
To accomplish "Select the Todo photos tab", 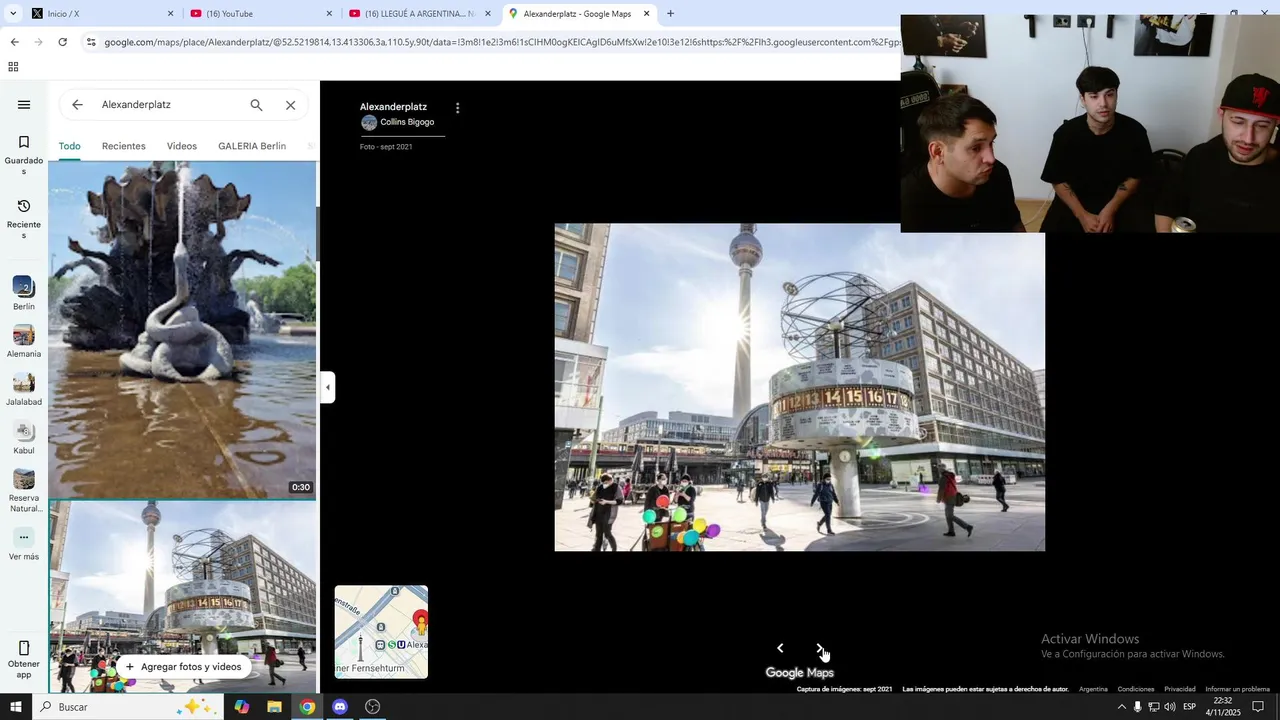I will 69,146.
